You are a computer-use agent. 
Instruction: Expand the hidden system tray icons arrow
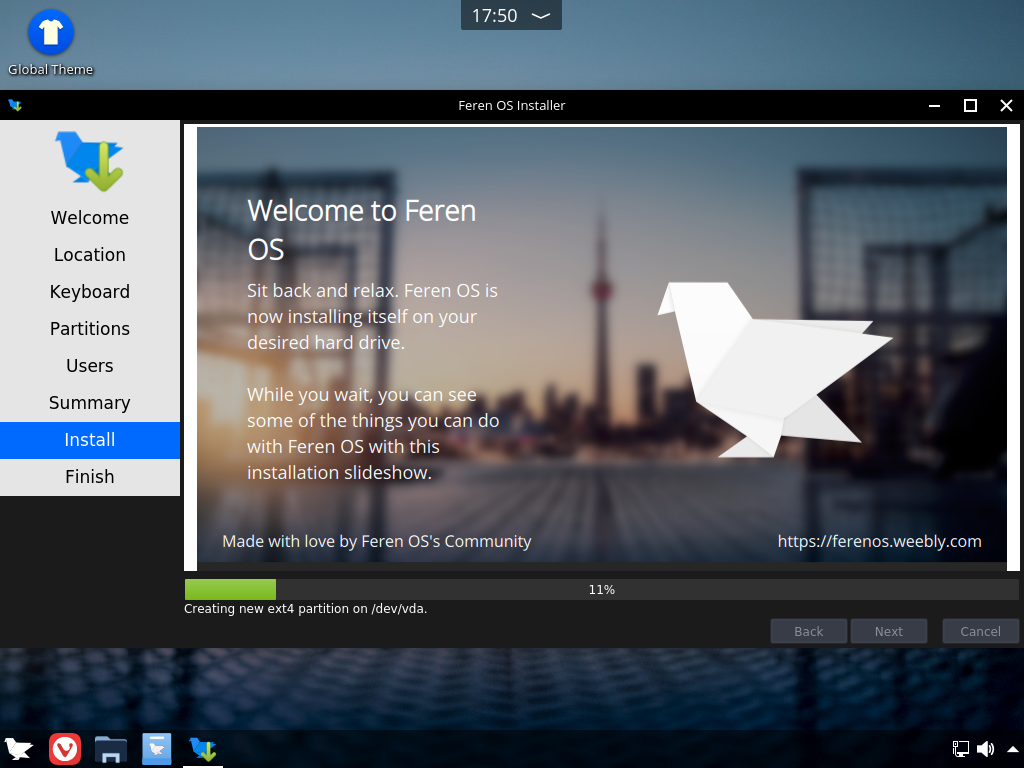(1011, 748)
